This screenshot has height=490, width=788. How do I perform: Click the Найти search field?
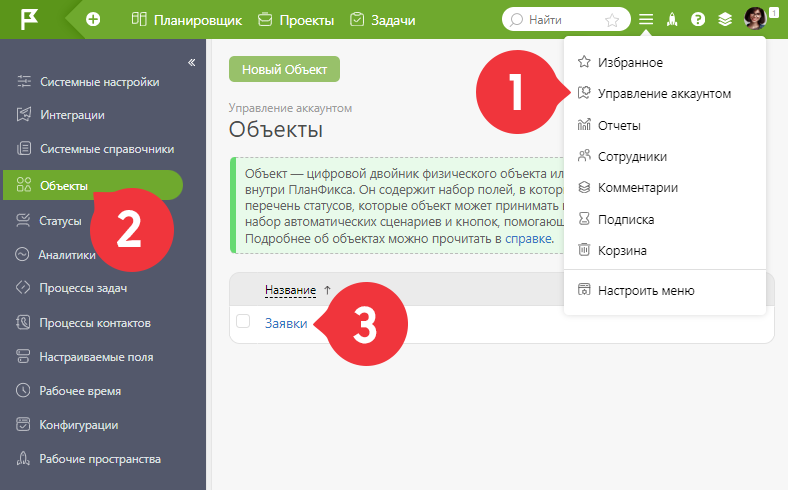coord(566,20)
